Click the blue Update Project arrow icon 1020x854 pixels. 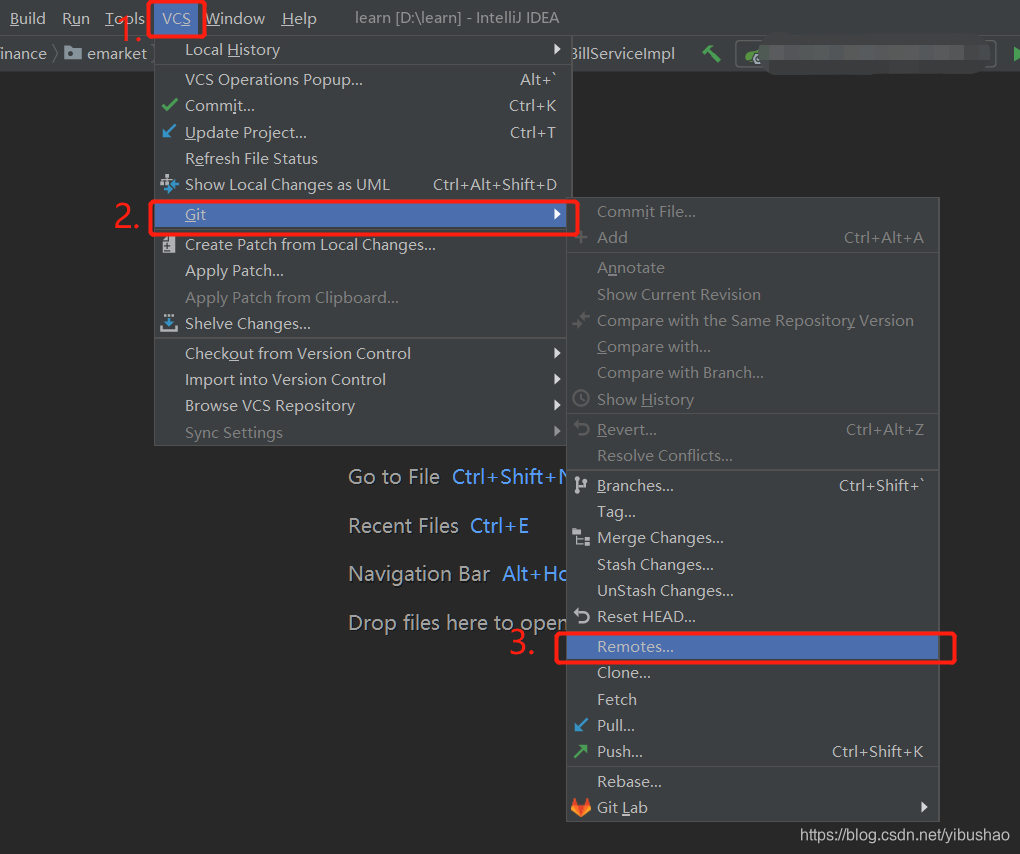pyautogui.click(x=168, y=131)
